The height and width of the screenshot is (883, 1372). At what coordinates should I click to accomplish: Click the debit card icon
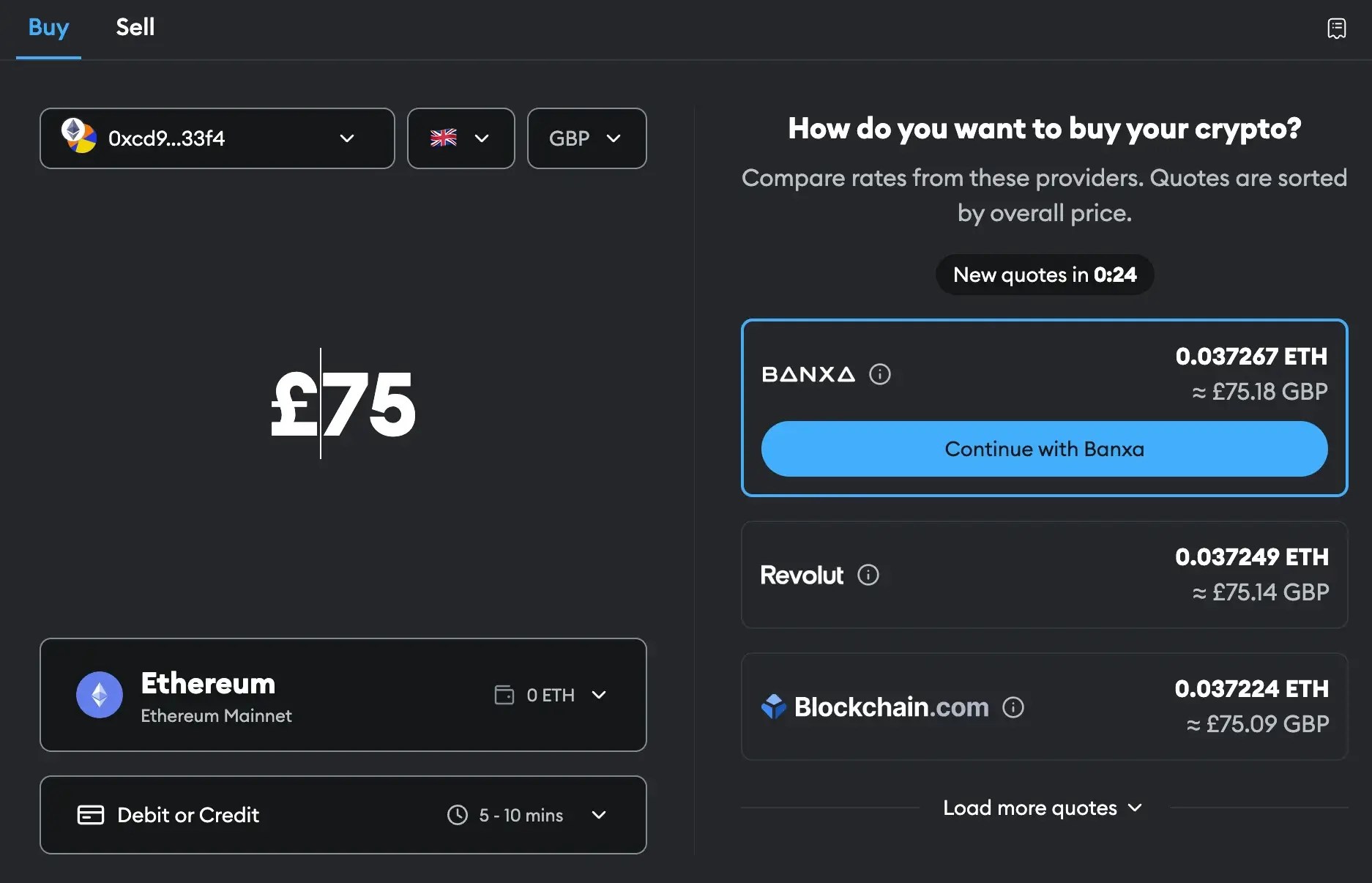pos(91,815)
